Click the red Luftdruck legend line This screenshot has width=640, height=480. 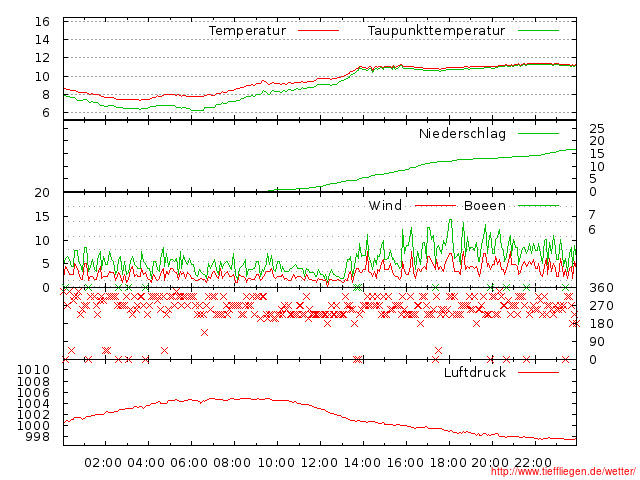coord(538,372)
